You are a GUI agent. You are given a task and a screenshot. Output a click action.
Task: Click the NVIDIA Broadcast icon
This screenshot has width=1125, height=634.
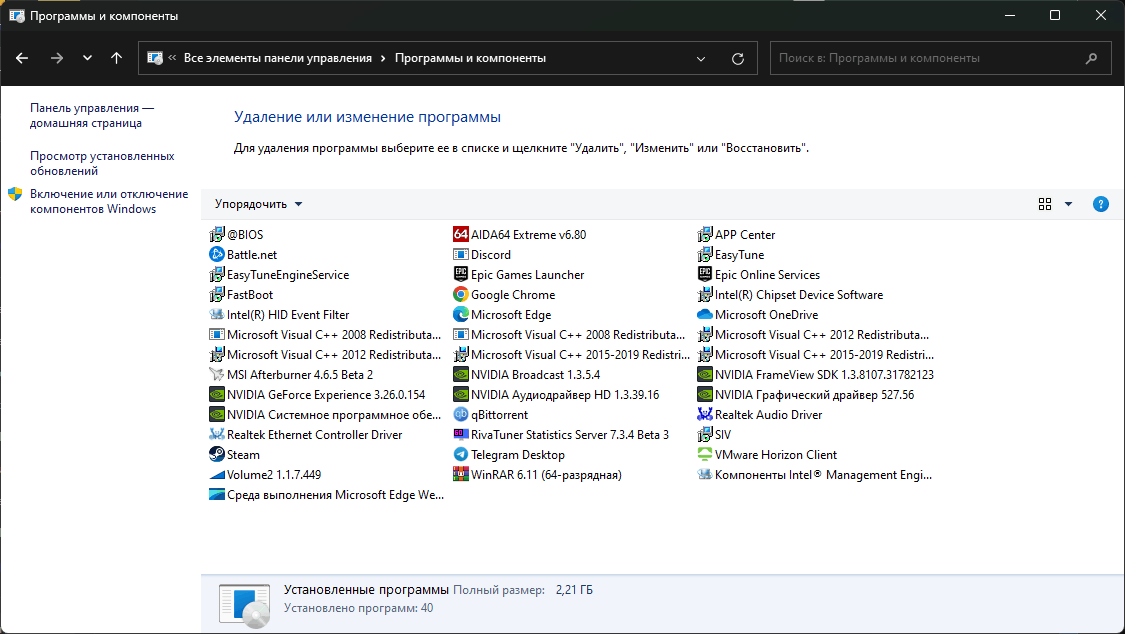[x=461, y=374]
